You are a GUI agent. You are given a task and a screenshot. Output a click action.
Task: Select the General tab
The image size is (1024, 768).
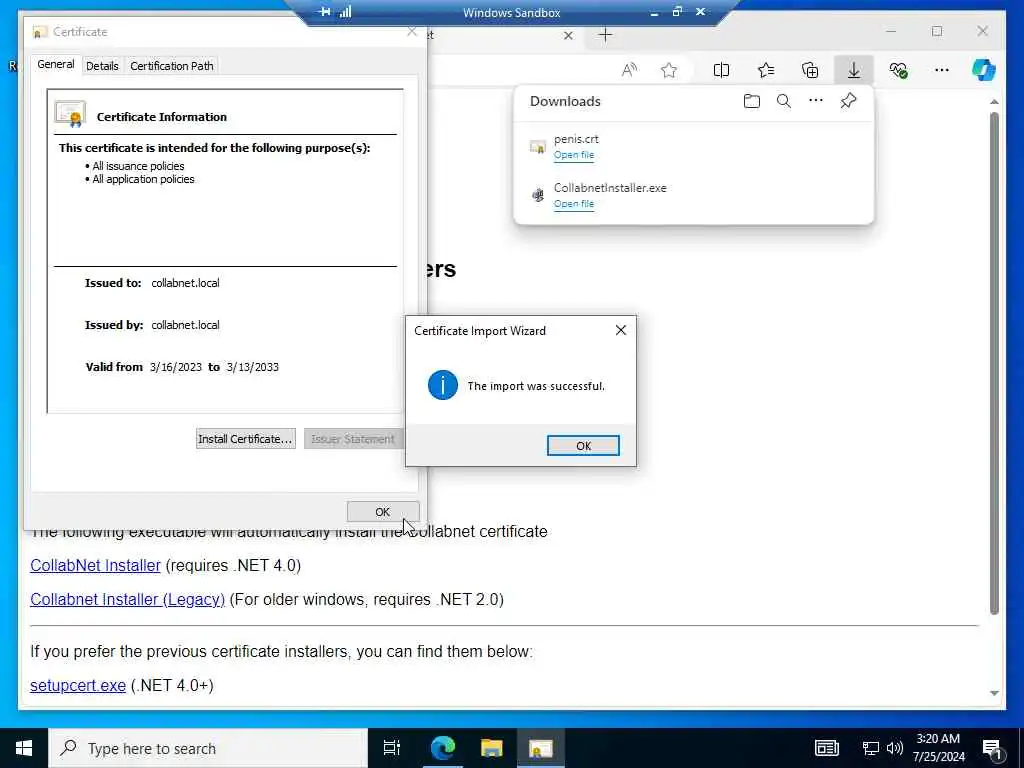[x=56, y=64]
